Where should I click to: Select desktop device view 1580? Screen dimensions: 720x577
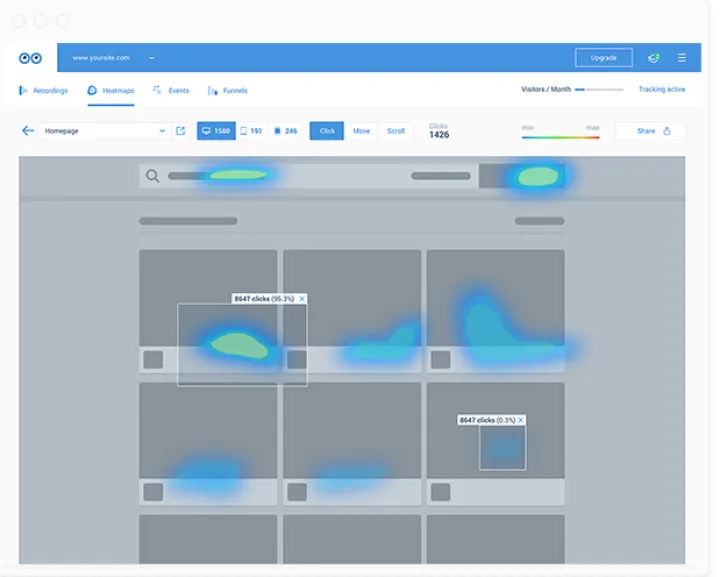216,131
